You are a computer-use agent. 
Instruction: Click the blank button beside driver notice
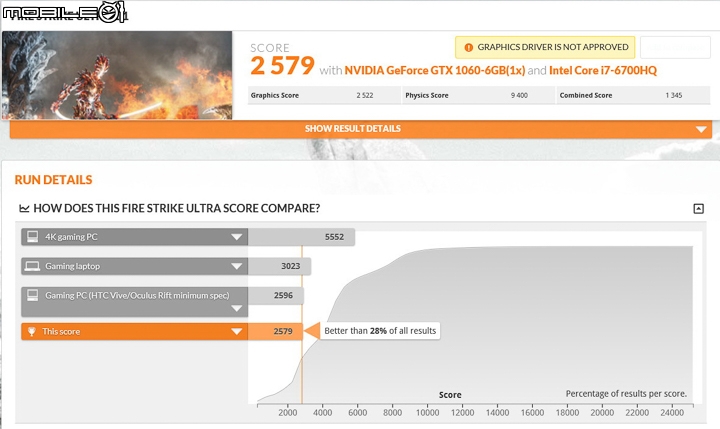(675, 47)
